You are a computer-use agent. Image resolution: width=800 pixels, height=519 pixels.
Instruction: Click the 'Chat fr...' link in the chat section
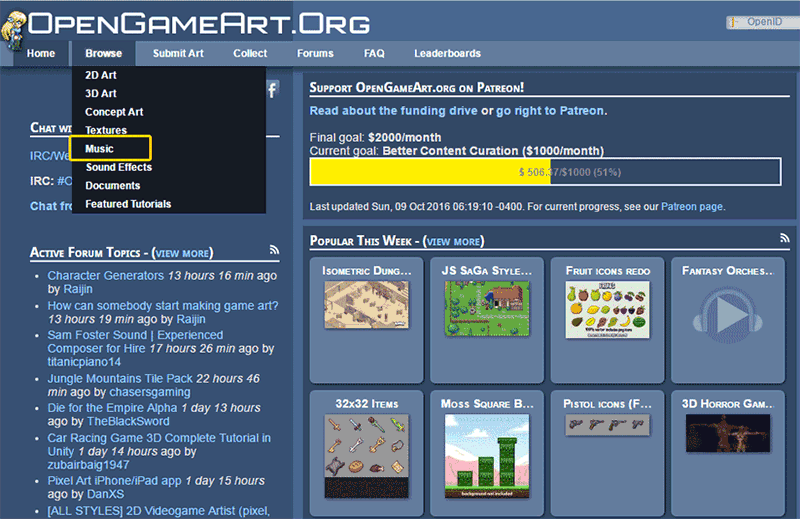coord(51,206)
